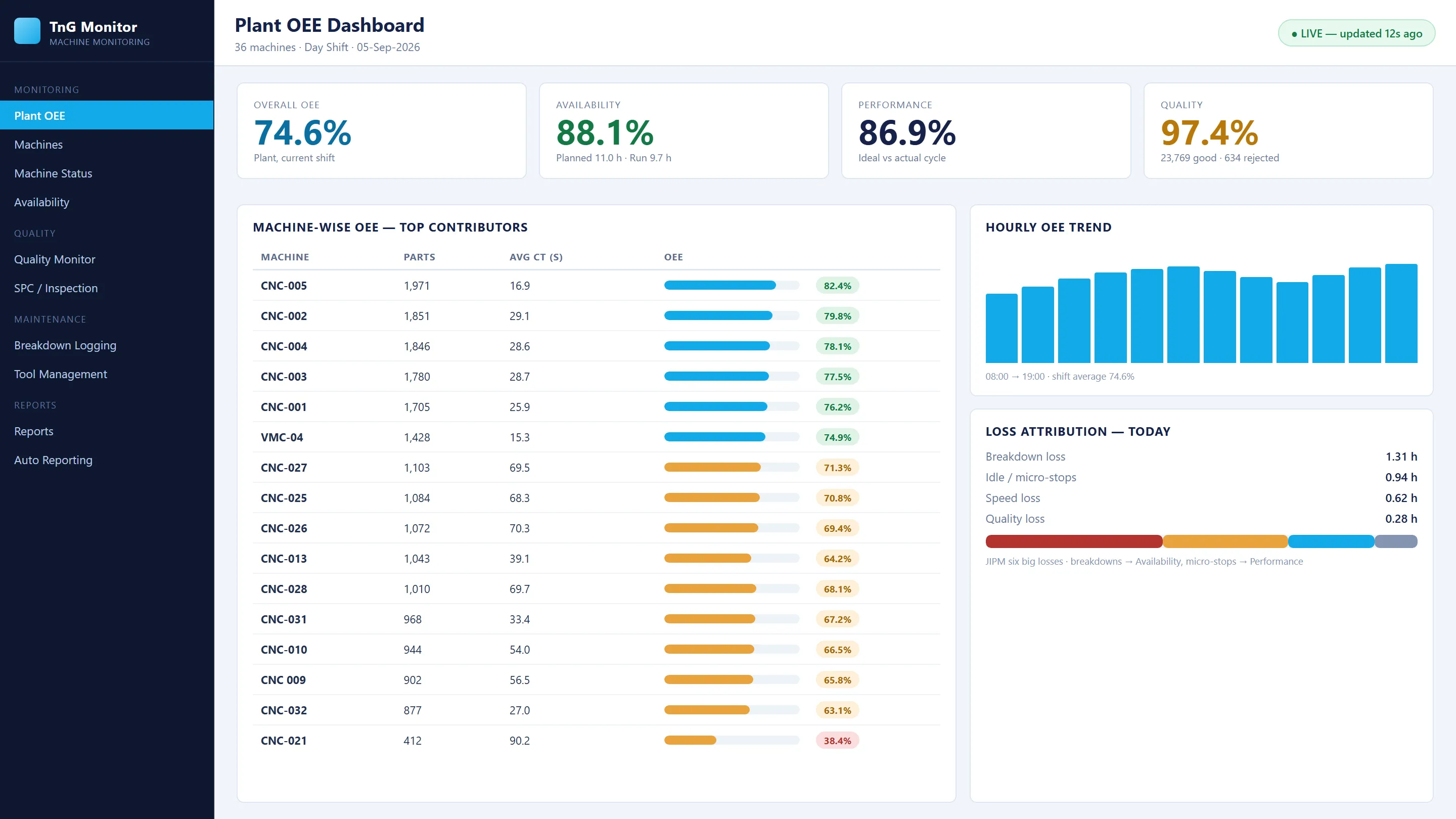Click blue speed-loss segment of loss bar

pos(1331,541)
